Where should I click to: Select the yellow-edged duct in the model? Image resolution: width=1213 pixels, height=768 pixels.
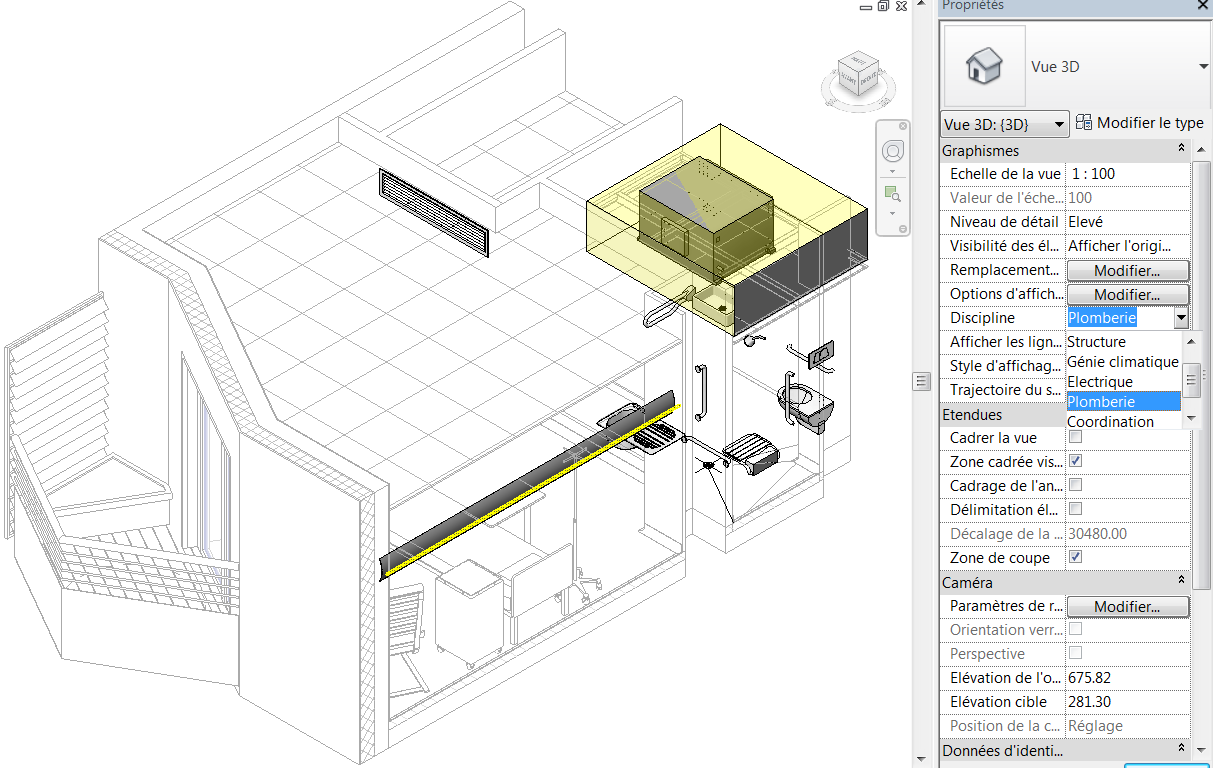pos(530,488)
